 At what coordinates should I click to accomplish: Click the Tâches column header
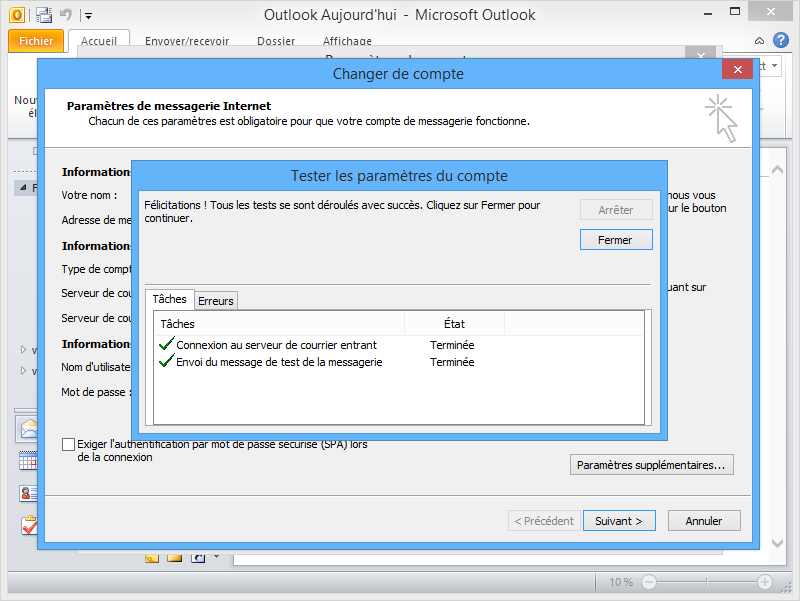(279, 324)
